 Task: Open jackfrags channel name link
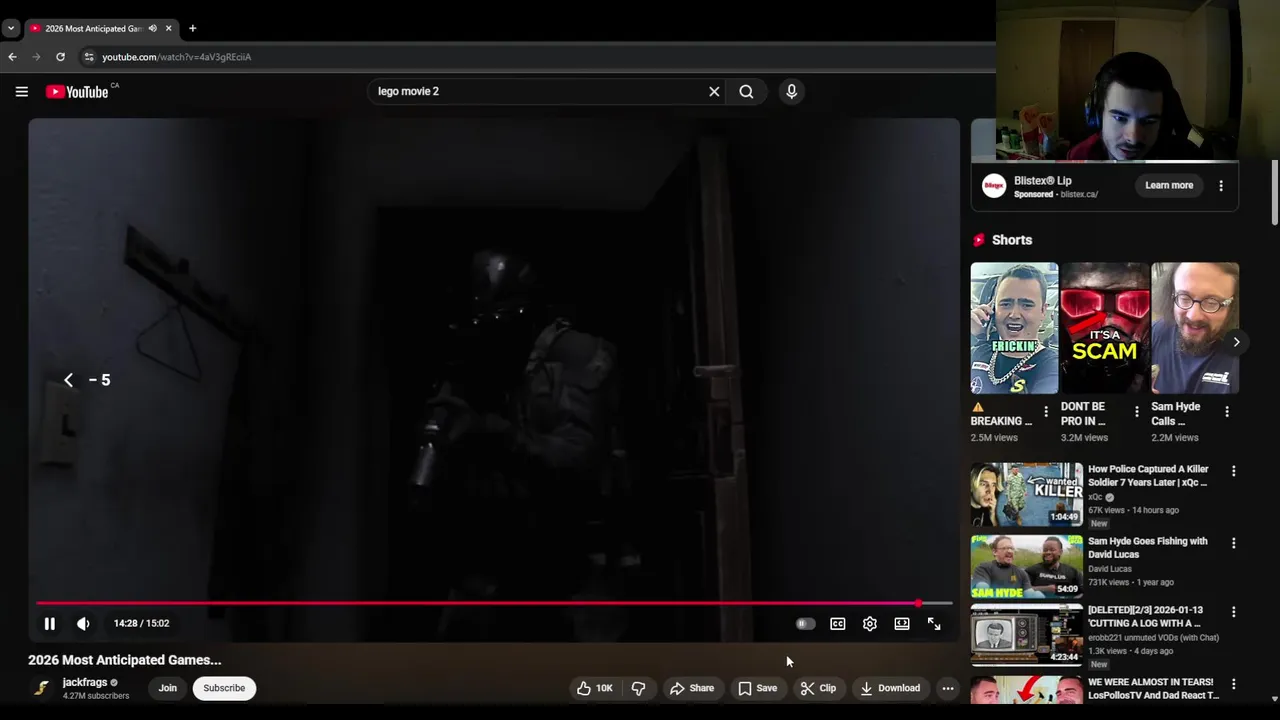pos(85,682)
